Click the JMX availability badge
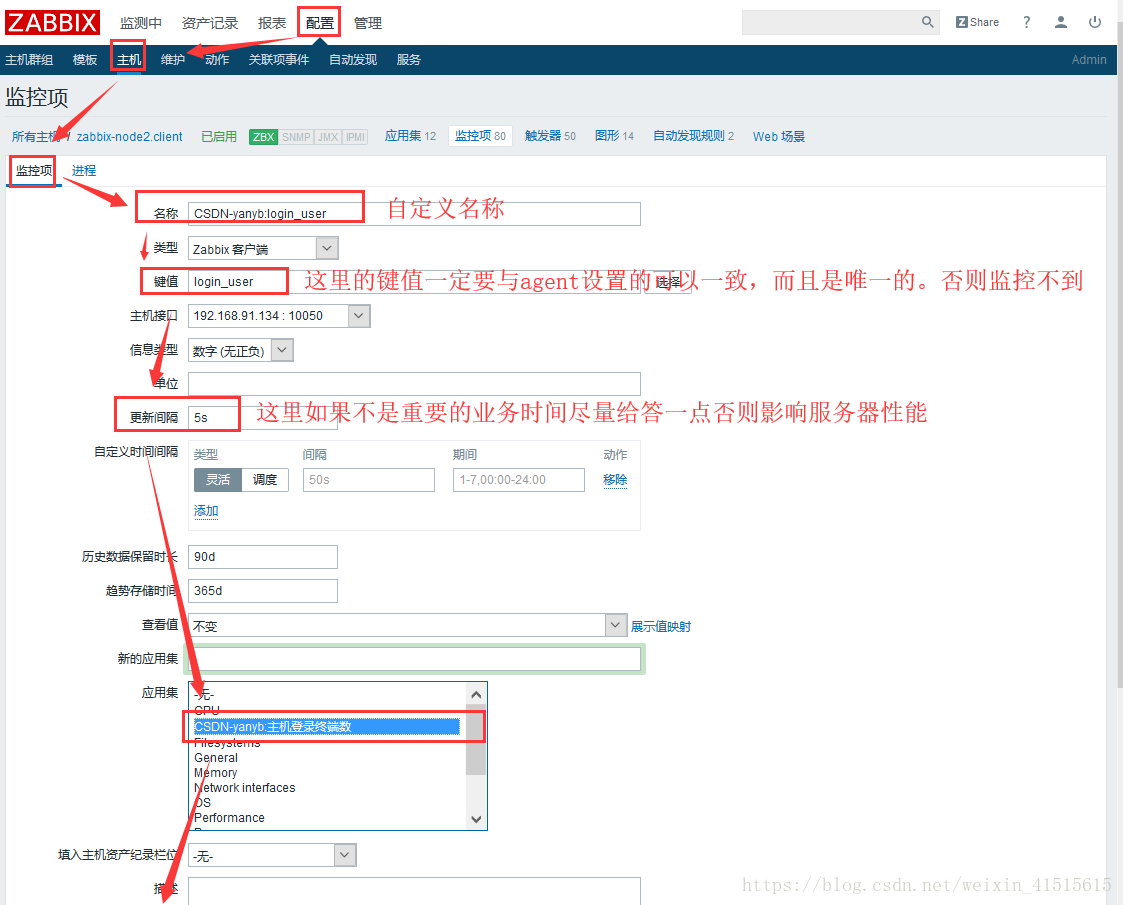Viewport: 1123px width, 905px height. pyautogui.click(x=328, y=137)
